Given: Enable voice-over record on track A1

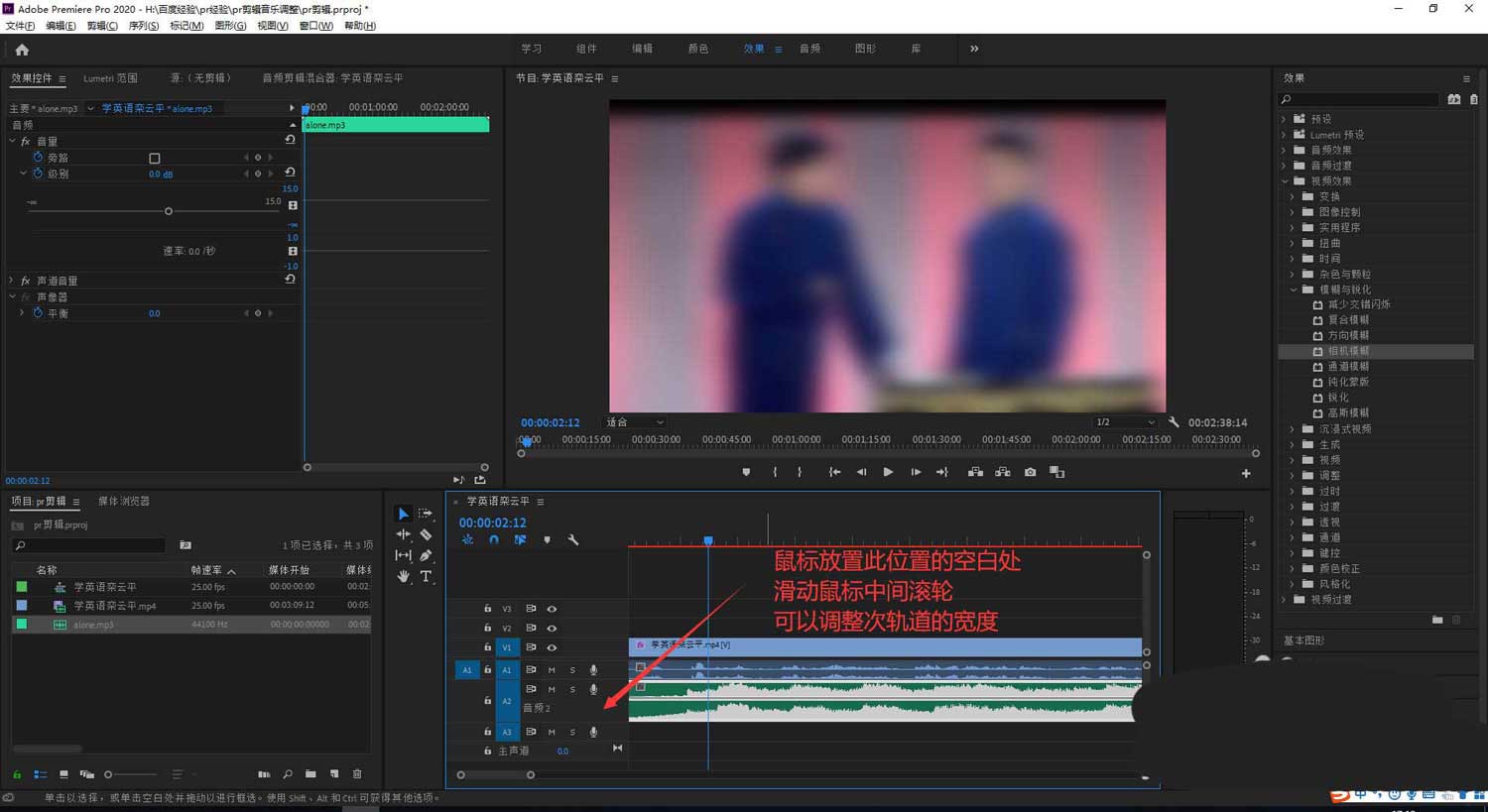Looking at the screenshot, I should coord(593,670).
